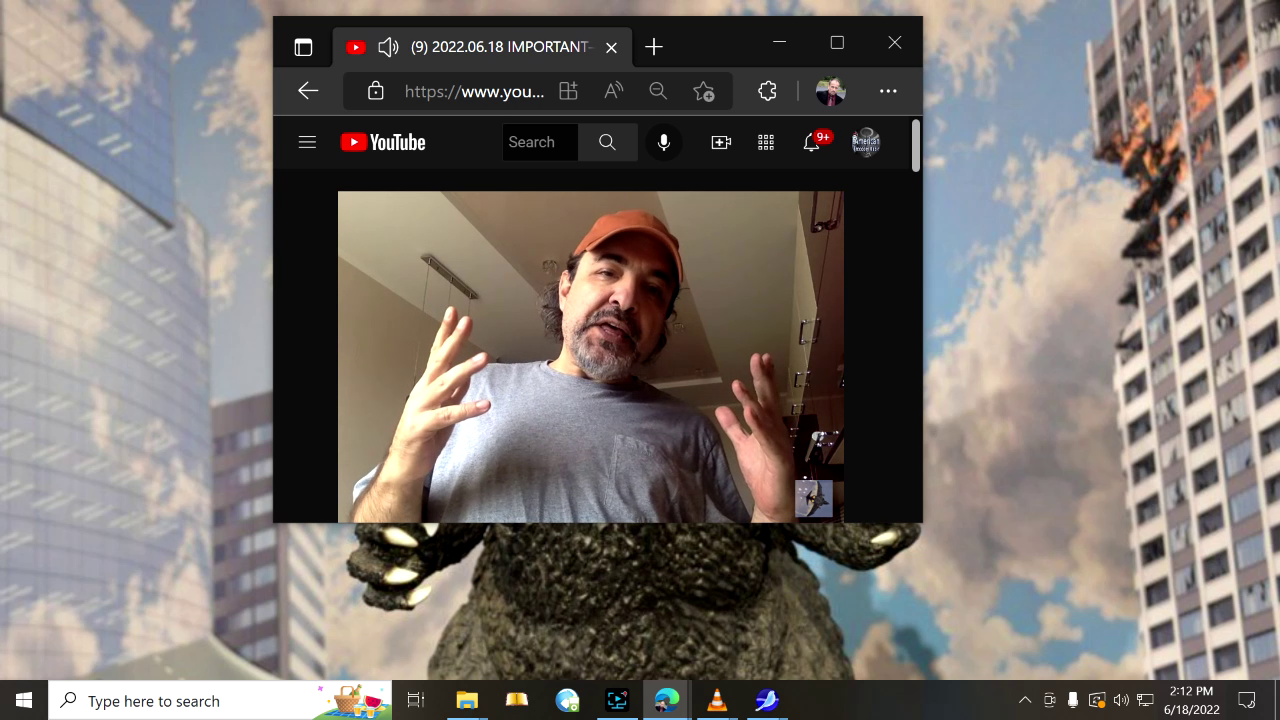The height and width of the screenshot is (720, 1280).
Task: Open the Read Aloud icon in address bar
Action: (613, 91)
